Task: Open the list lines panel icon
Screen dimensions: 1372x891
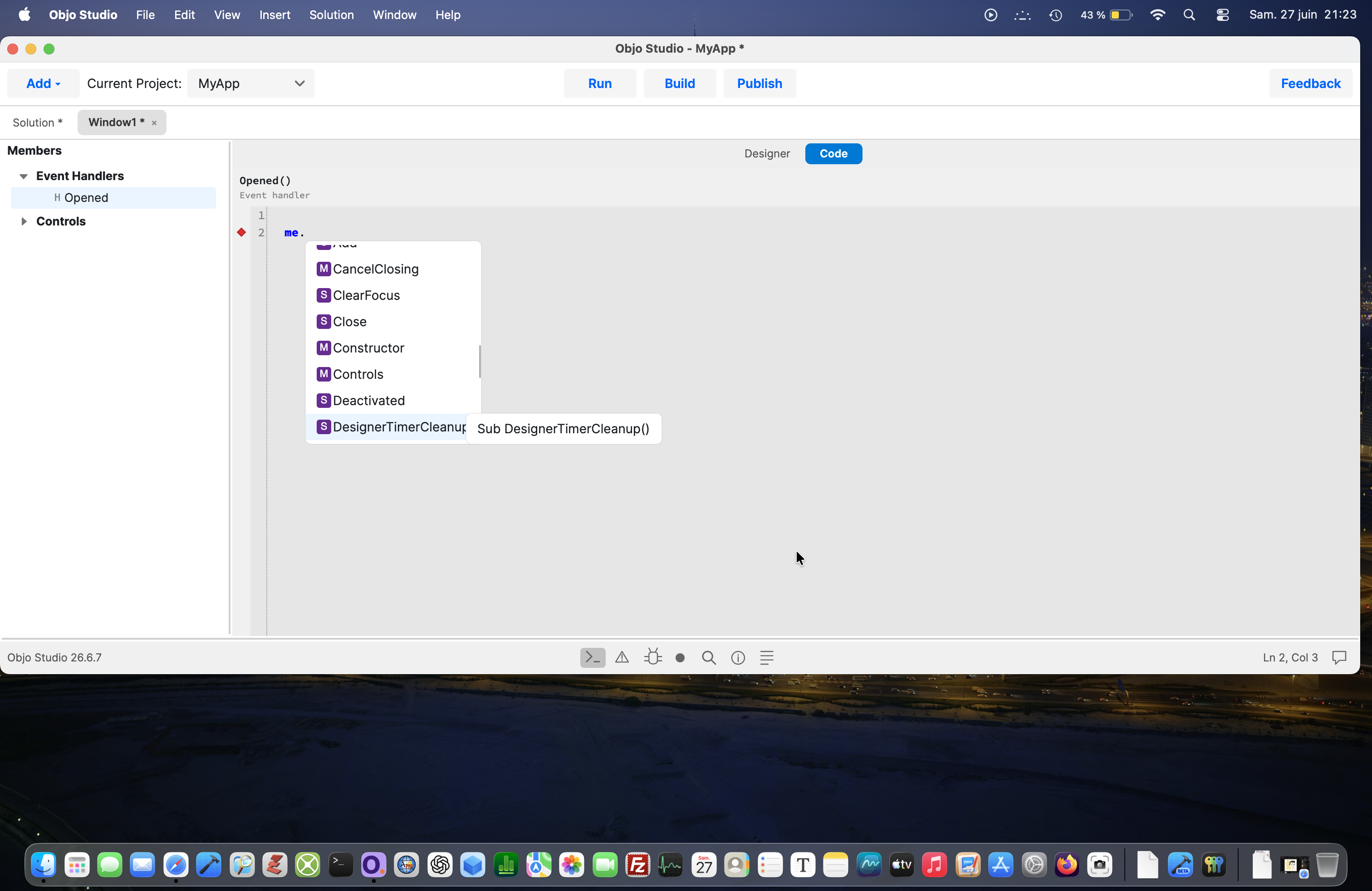Action: coord(767,657)
